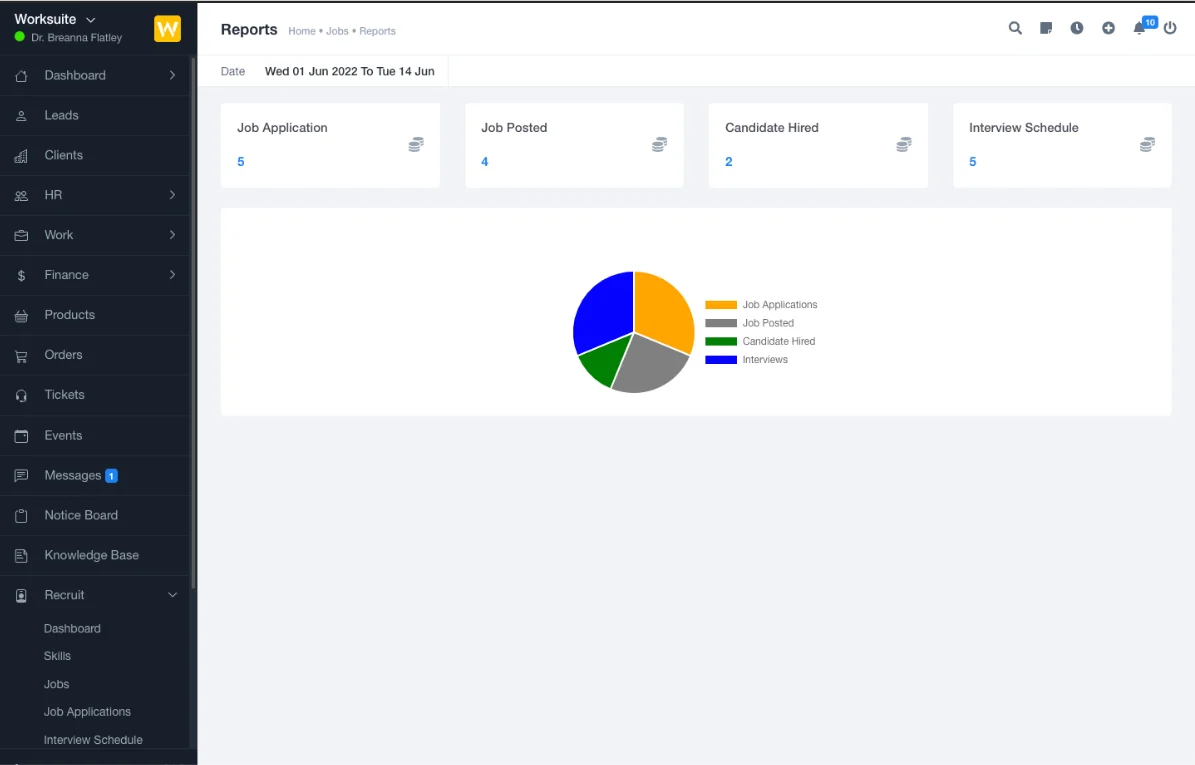Image resolution: width=1195 pixels, height=765 pixels.
Task: Toggle Job Applications legend in chart
Action: pyautogui.click(x=761, y=305)
